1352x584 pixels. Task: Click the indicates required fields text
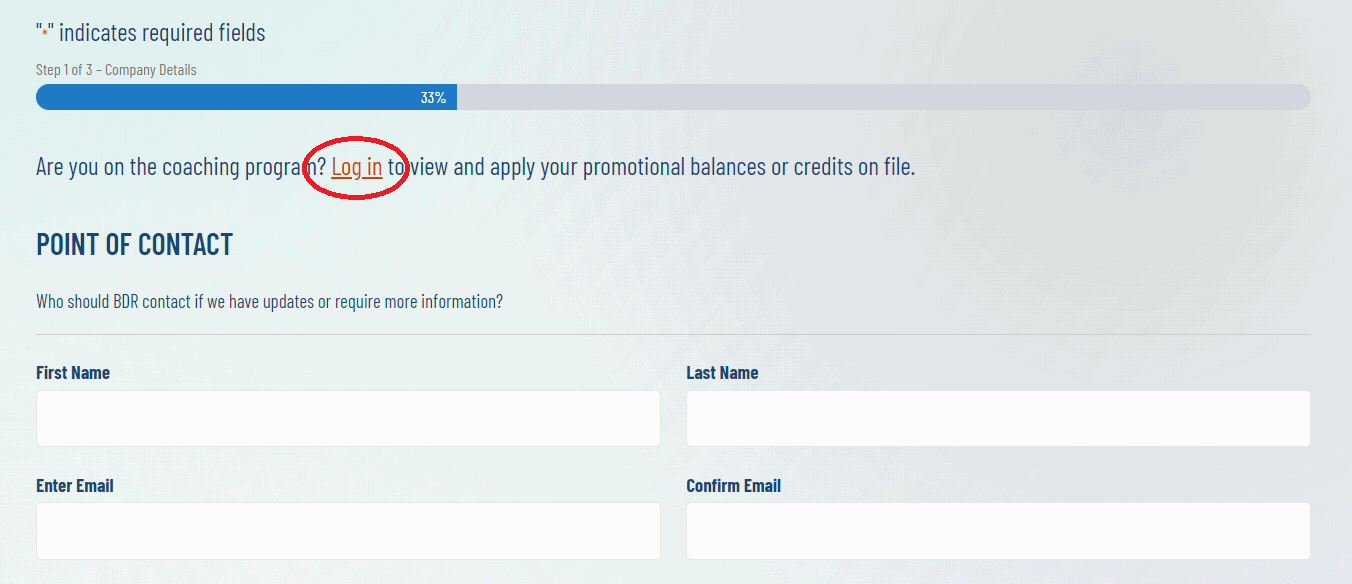point(163,32)
